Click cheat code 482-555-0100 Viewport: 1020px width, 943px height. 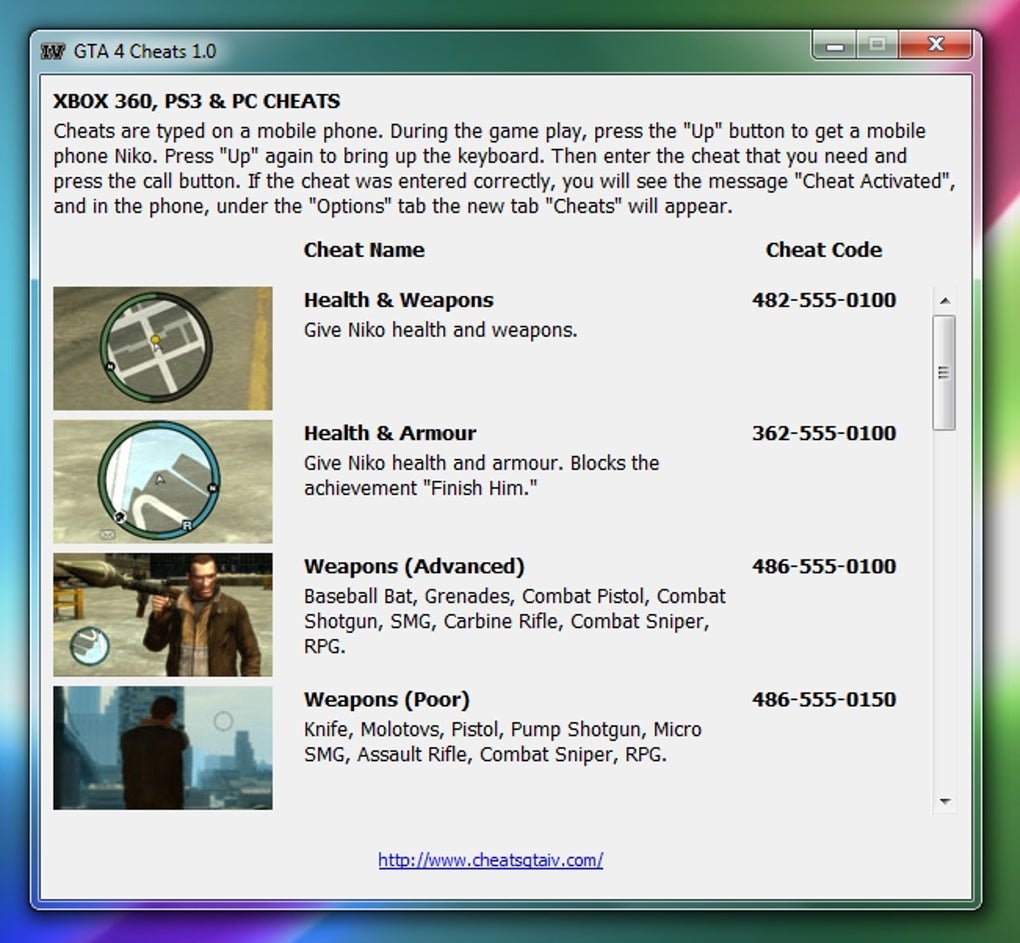(x=824, y=300)
